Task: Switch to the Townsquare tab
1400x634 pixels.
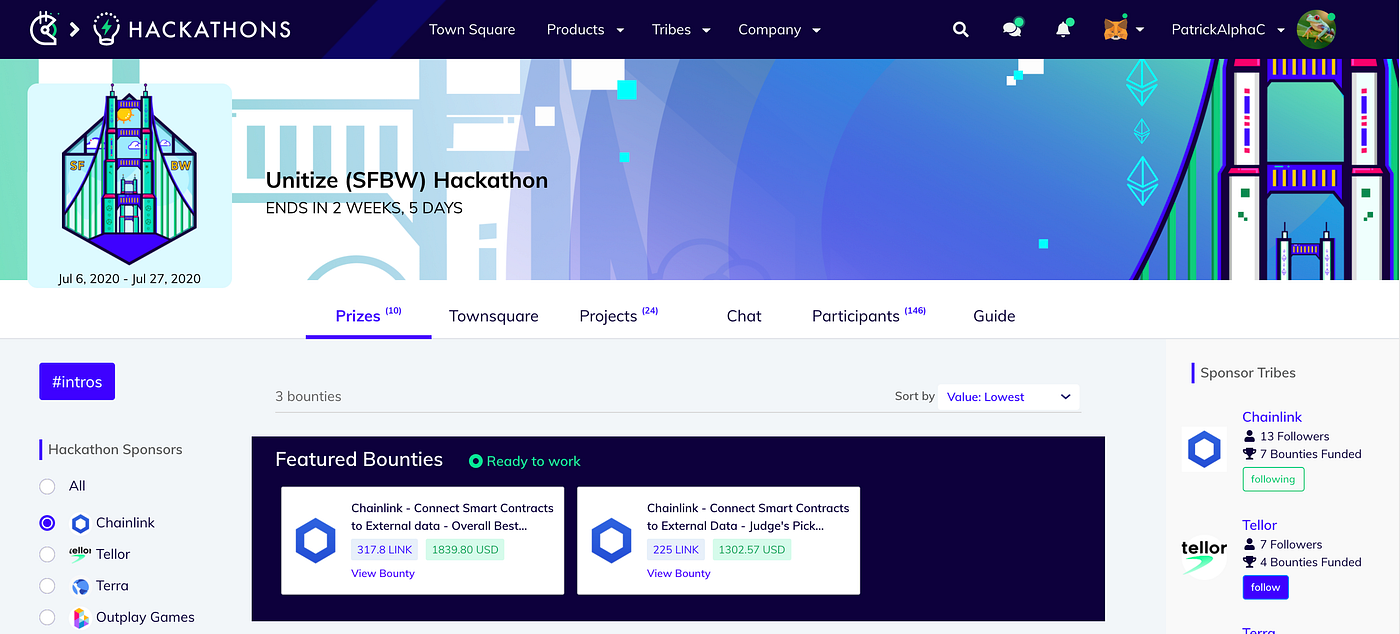Action: coord(494,316)
